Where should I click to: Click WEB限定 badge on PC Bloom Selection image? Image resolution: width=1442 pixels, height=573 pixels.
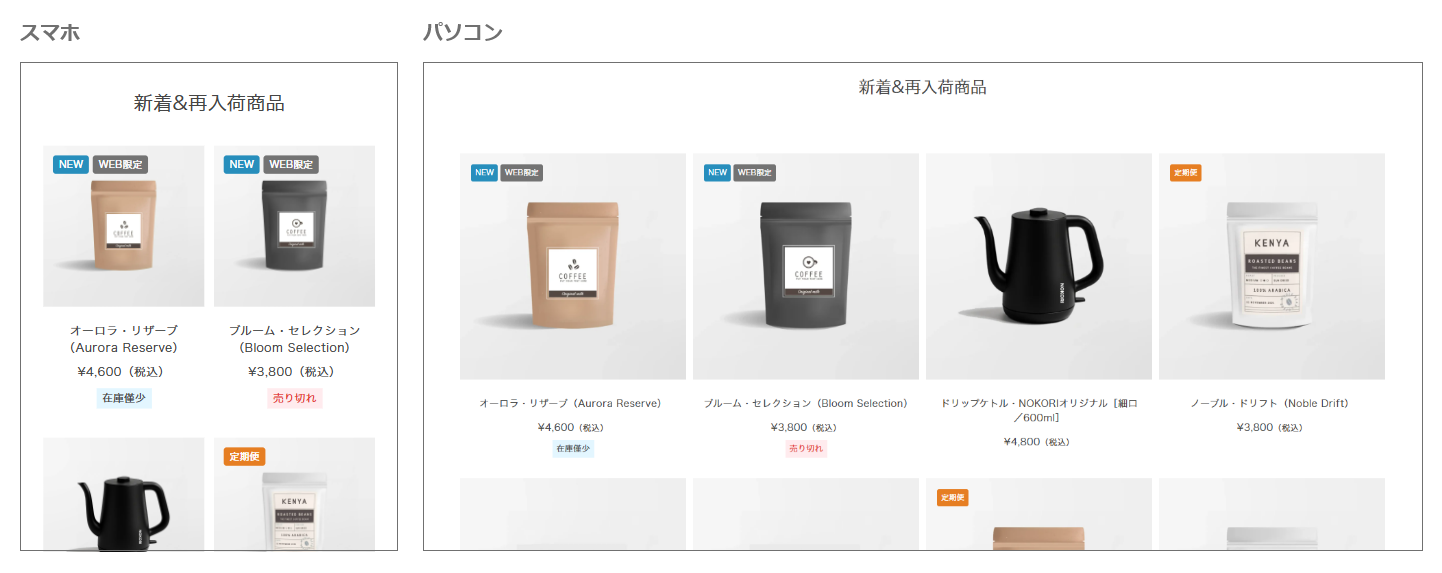(x=755, y=172)
